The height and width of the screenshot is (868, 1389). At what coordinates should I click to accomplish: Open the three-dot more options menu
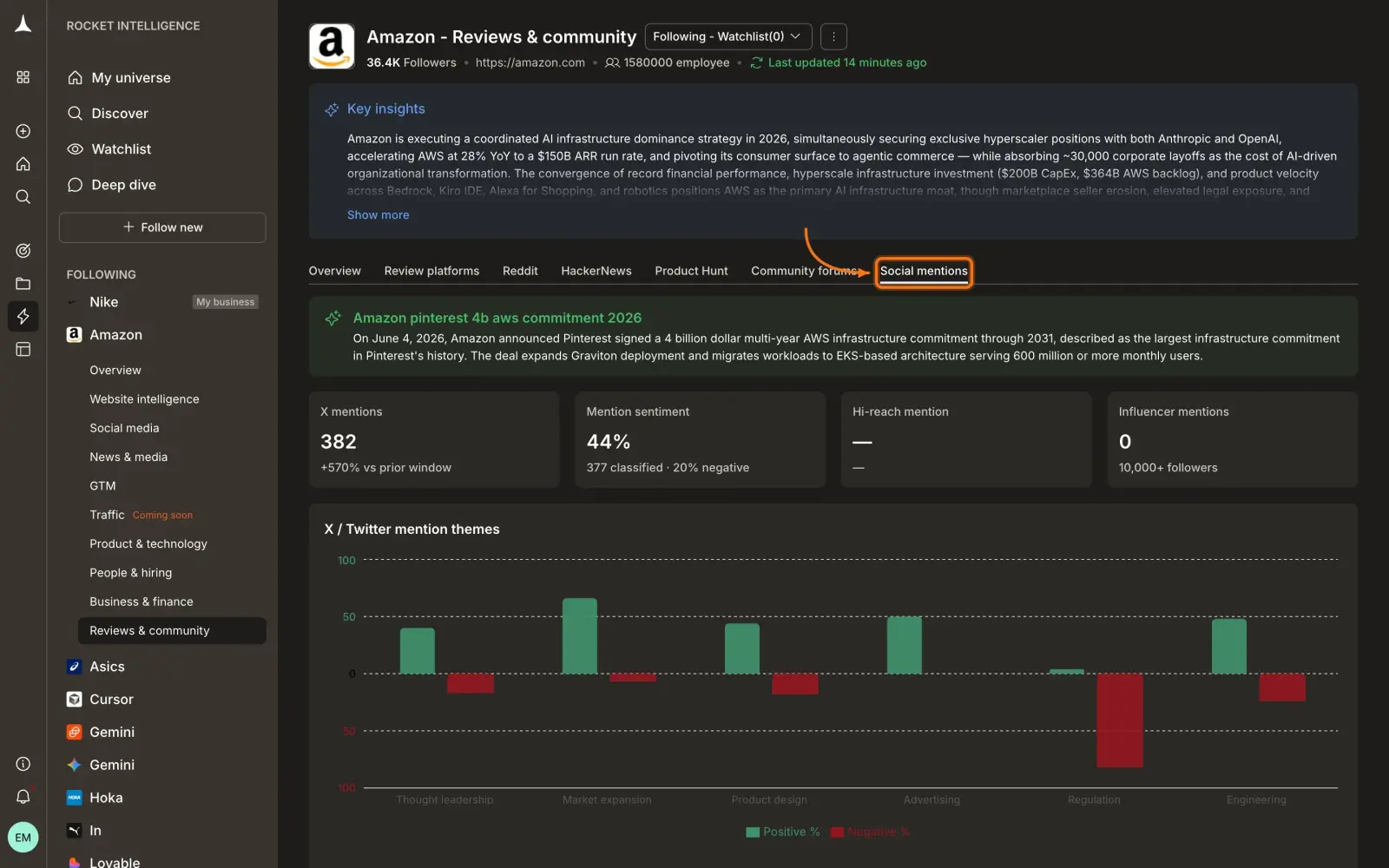click(x=833, y=36)
